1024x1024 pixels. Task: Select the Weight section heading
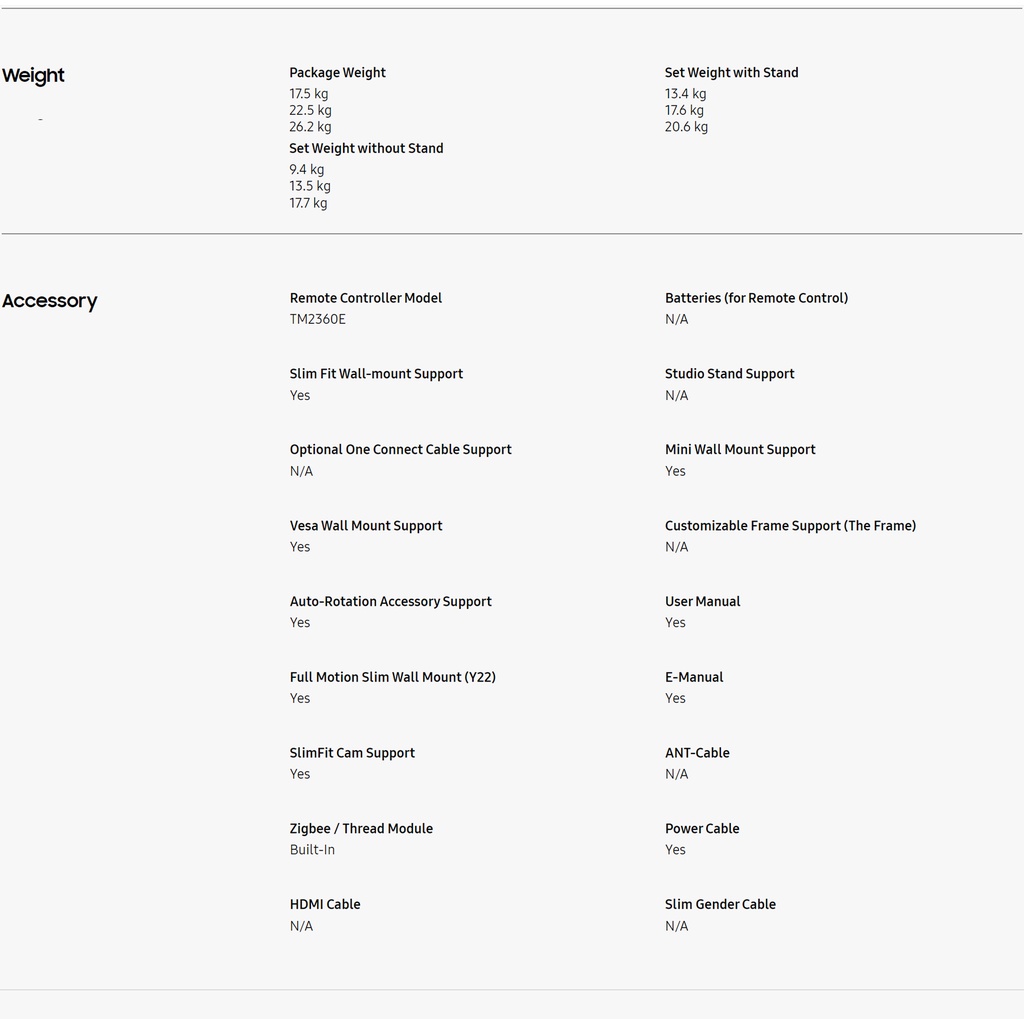pos(33,76)
